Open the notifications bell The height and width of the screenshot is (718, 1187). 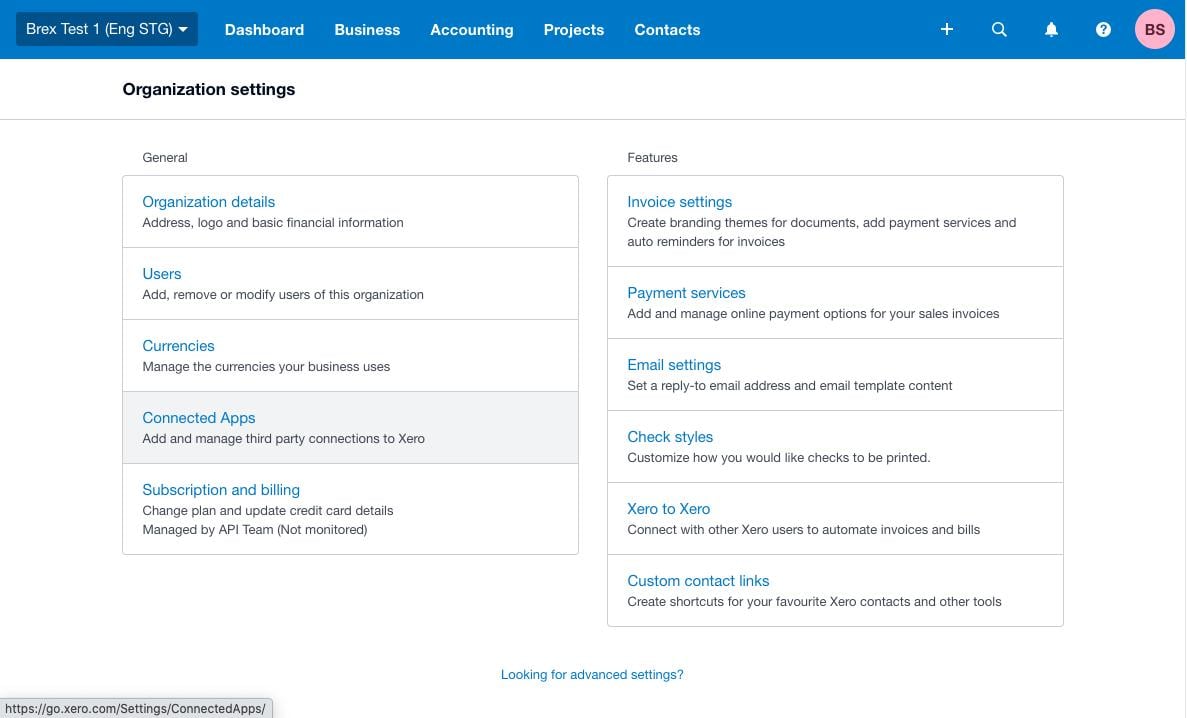tap(1051, 29)
